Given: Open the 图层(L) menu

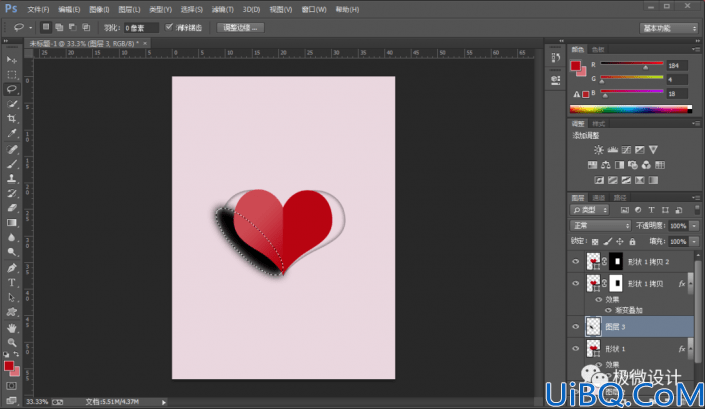Looking at the screenshot, I should click(x=129, y=9).
